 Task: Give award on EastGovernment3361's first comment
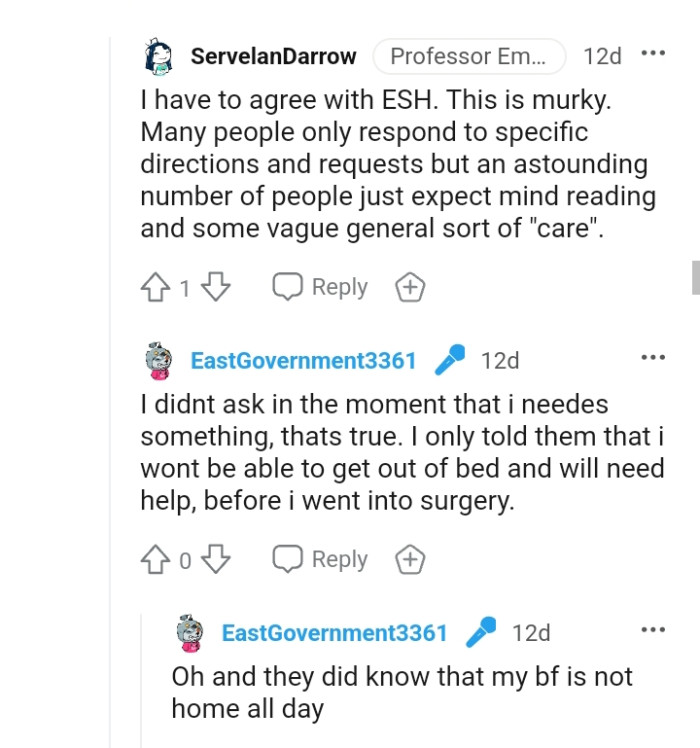coord(410,560)
